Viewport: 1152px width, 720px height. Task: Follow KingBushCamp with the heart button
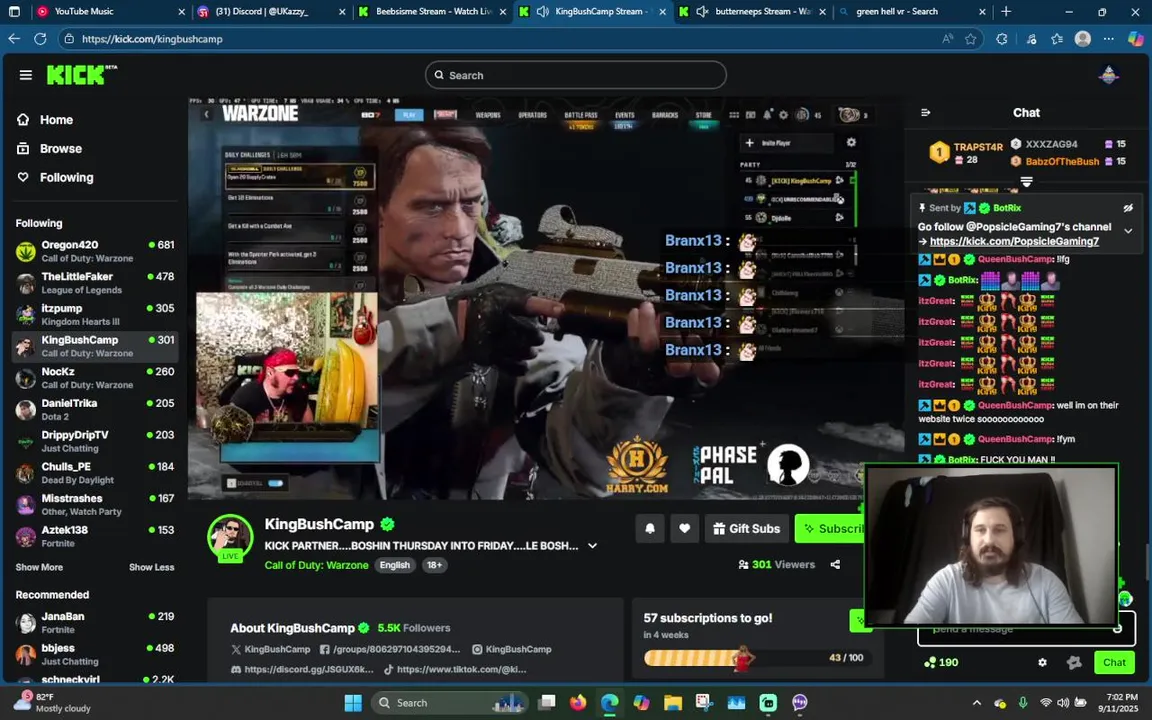[684, 528]
